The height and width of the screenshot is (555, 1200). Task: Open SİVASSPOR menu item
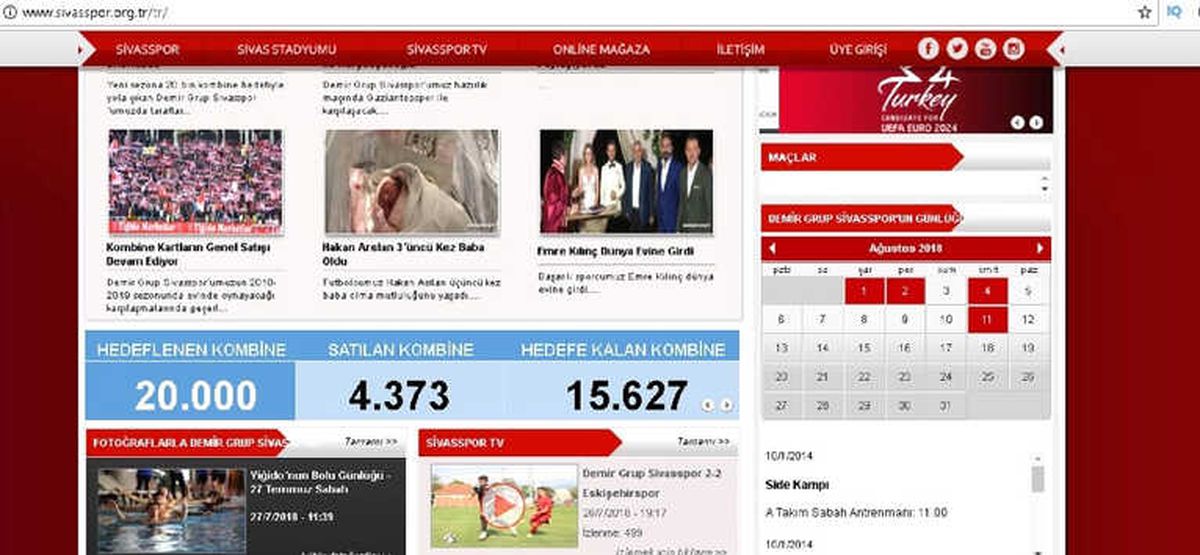point(145,49)
